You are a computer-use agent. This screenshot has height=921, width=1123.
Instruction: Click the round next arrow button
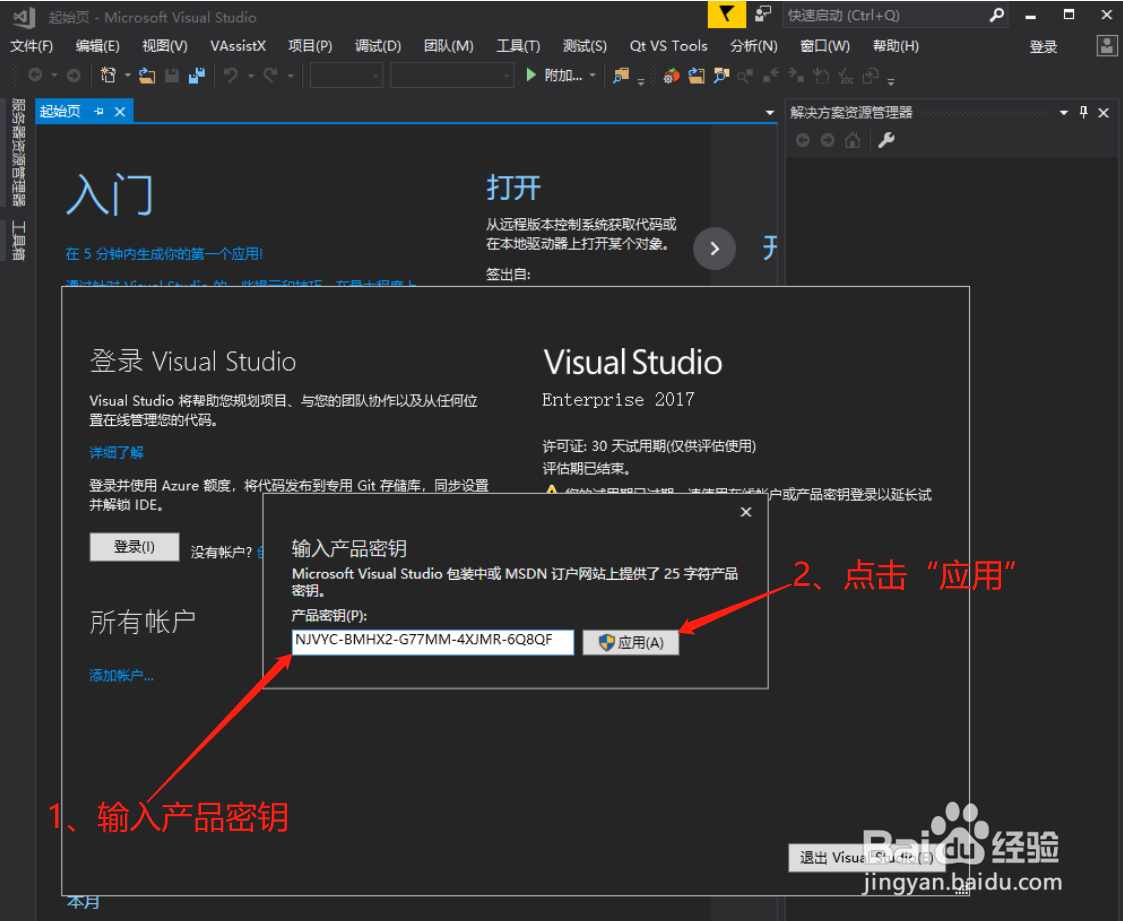click(714, 249)
